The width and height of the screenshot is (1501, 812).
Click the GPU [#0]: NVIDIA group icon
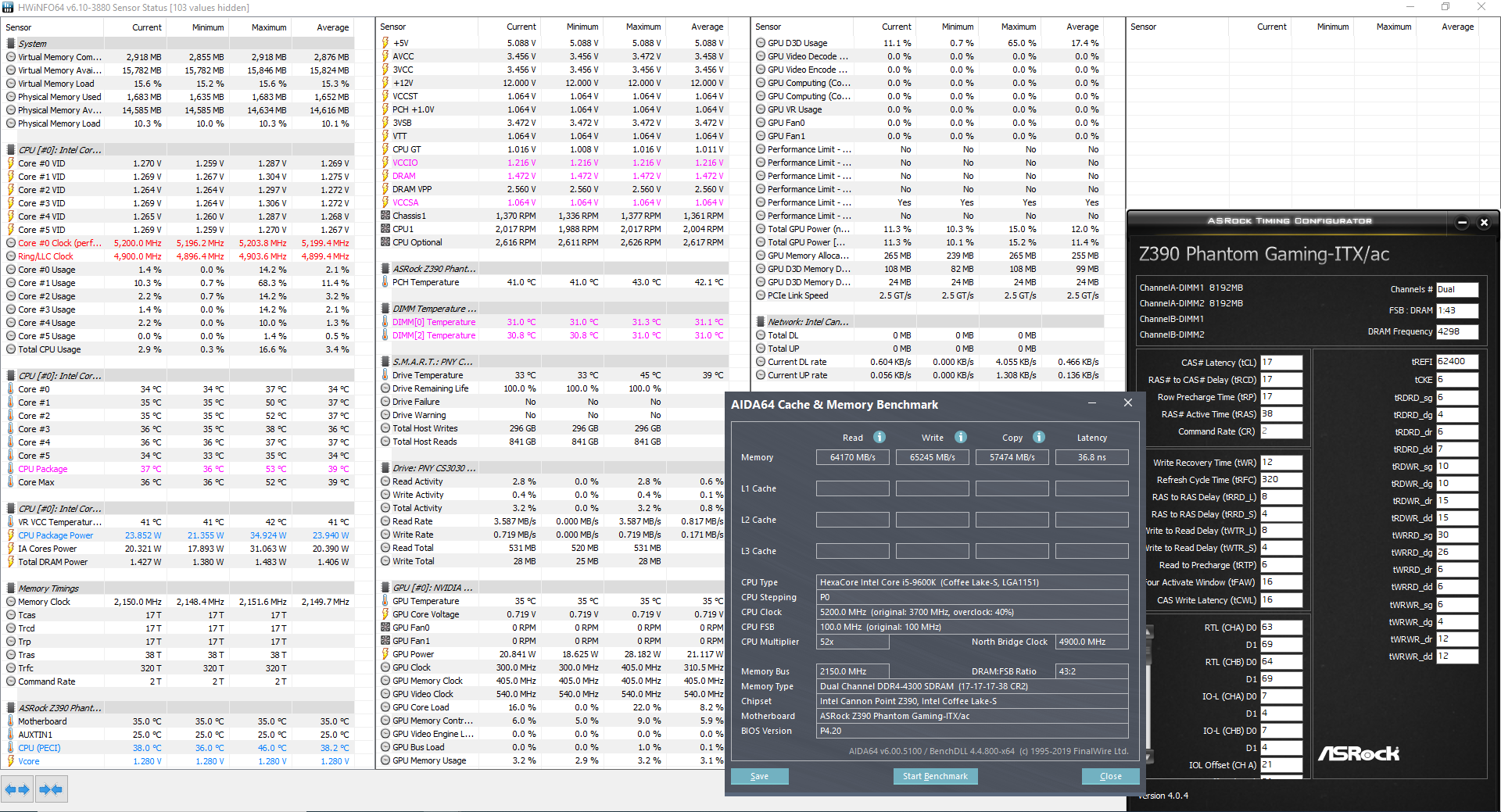point(385,588)
